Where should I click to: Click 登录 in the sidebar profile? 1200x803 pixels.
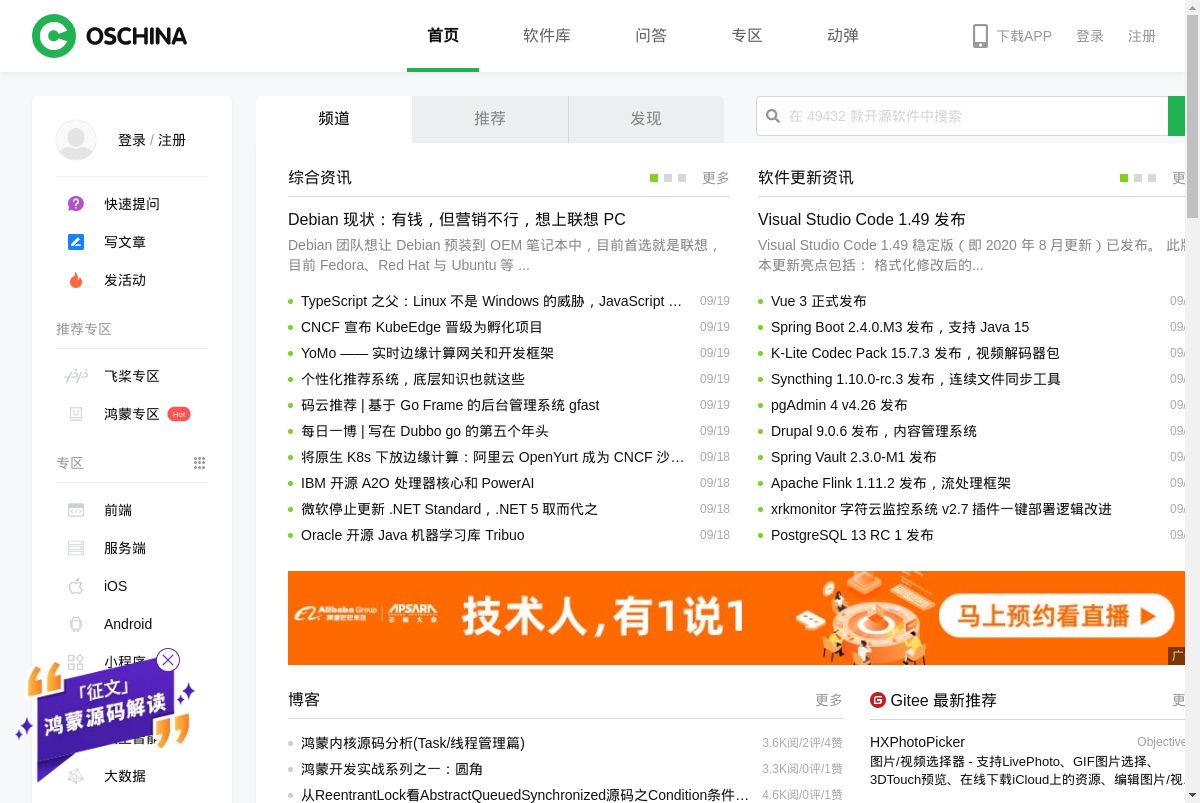click(x=132, y=140)
